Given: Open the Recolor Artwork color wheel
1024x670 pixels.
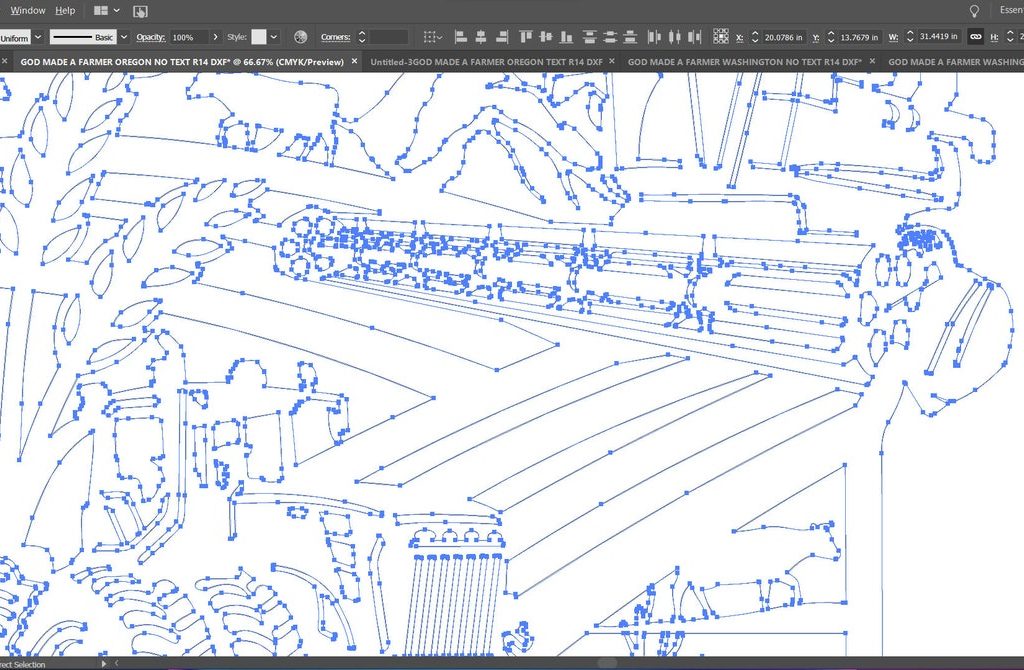Looking at the screenshot, I should click(x=300, y=37).
